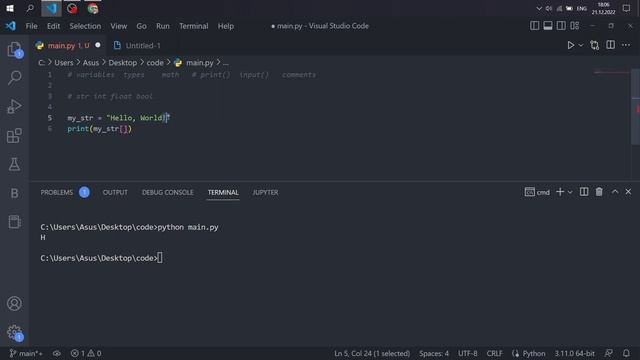Expand the breadcrumb ellipsis symbol

[226, 63]
